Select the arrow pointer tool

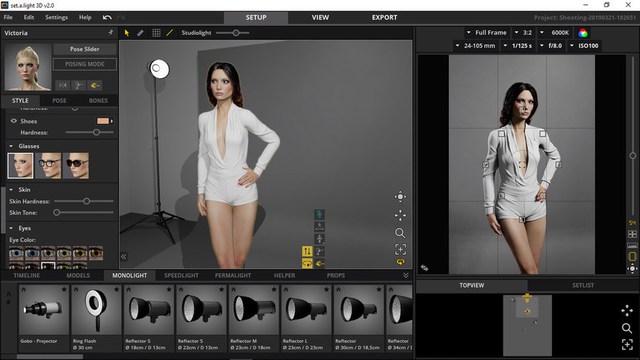[x=127, y=33]
